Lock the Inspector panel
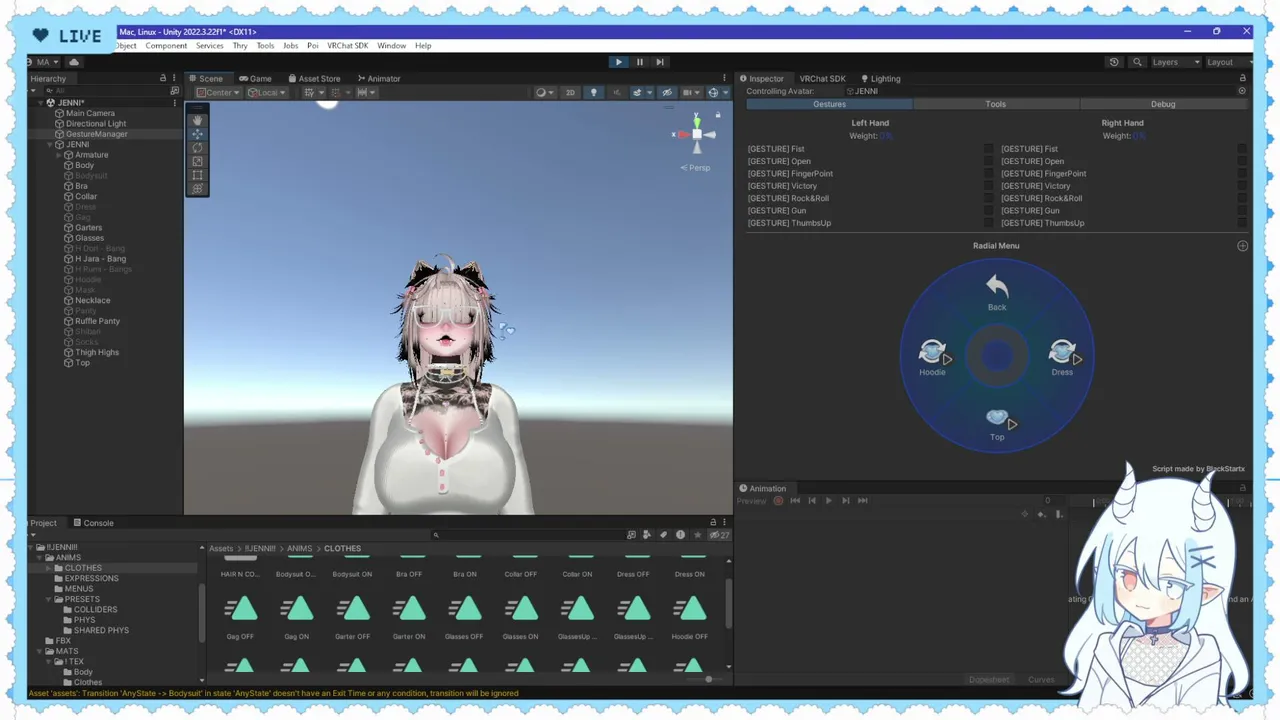Image resolution: width=1280 pixels, height=720 pixels. (x=1243, y=78)
